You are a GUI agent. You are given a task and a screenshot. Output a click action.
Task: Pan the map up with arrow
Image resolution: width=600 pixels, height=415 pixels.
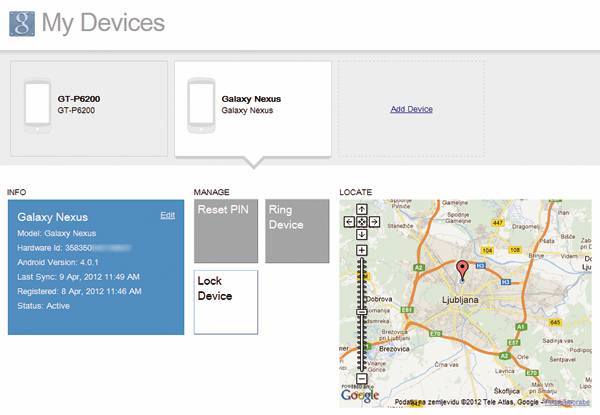click(x=362, y=209)
